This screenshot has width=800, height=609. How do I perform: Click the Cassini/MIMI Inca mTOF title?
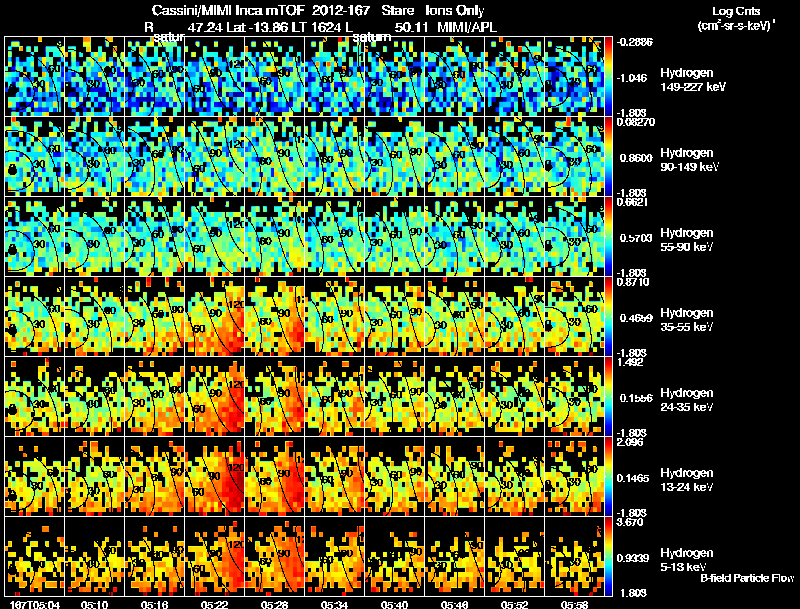click(228, 11)
